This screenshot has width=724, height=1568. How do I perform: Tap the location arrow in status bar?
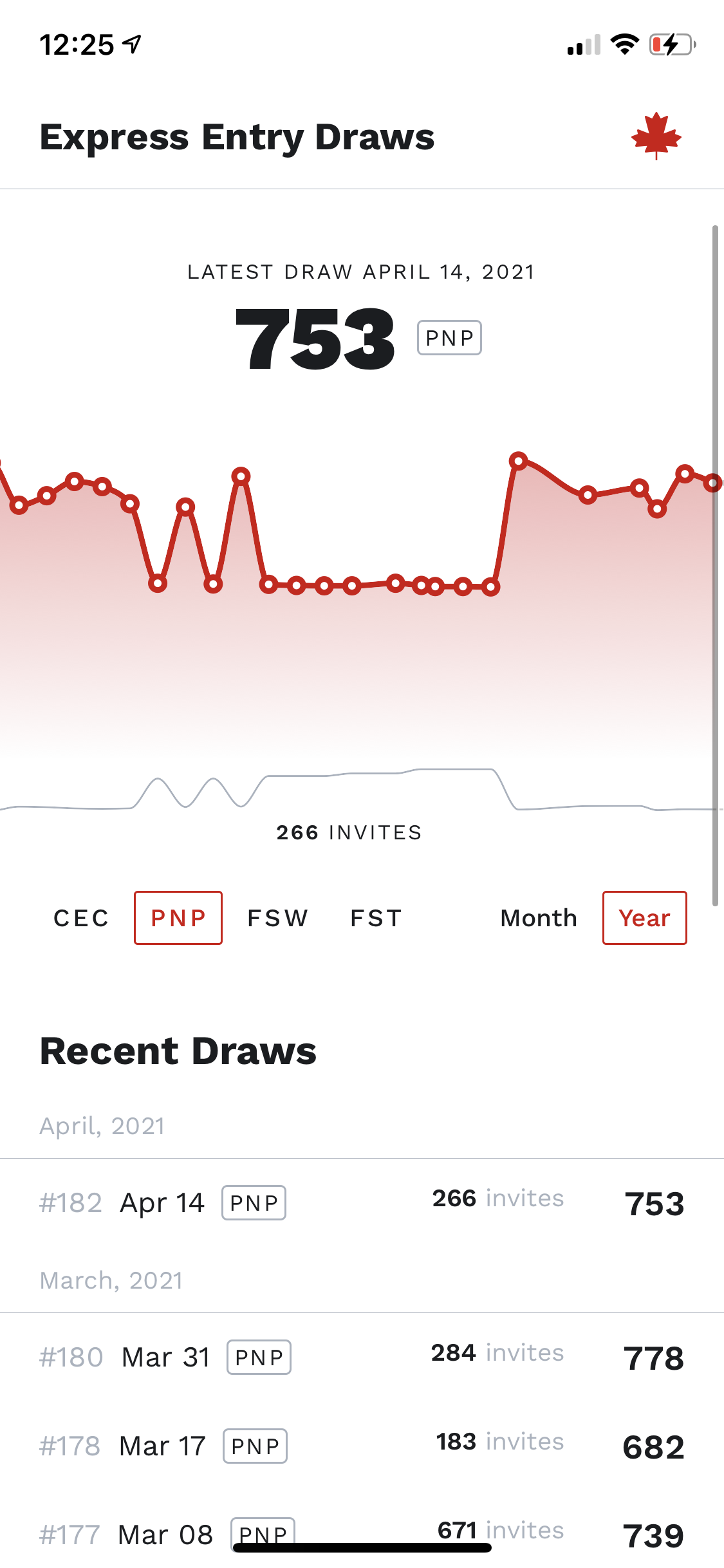(x=133, y=44)
